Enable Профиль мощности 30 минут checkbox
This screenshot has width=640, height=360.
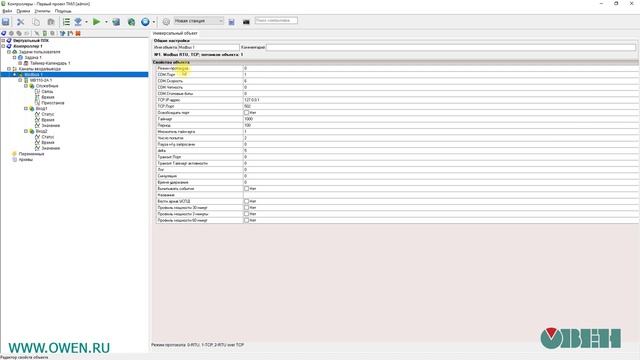247,208
